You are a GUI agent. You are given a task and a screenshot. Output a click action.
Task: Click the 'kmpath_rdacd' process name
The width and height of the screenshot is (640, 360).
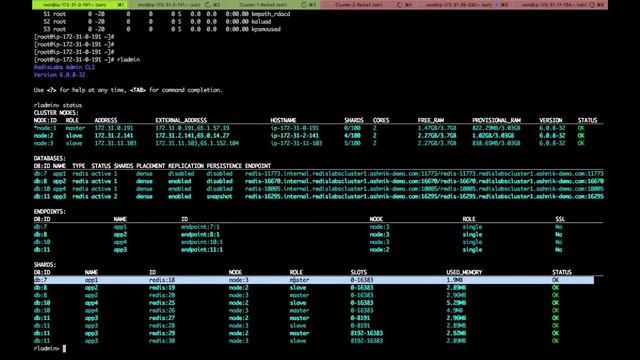tap(271, 14)
